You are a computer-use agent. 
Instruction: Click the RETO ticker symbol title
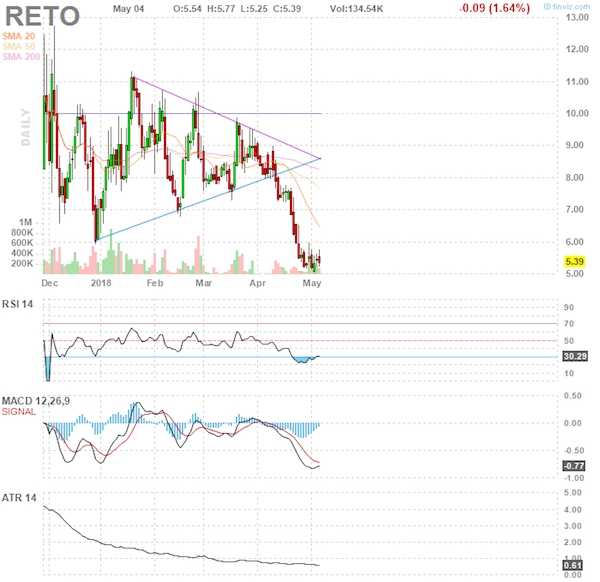pos(44,15)
